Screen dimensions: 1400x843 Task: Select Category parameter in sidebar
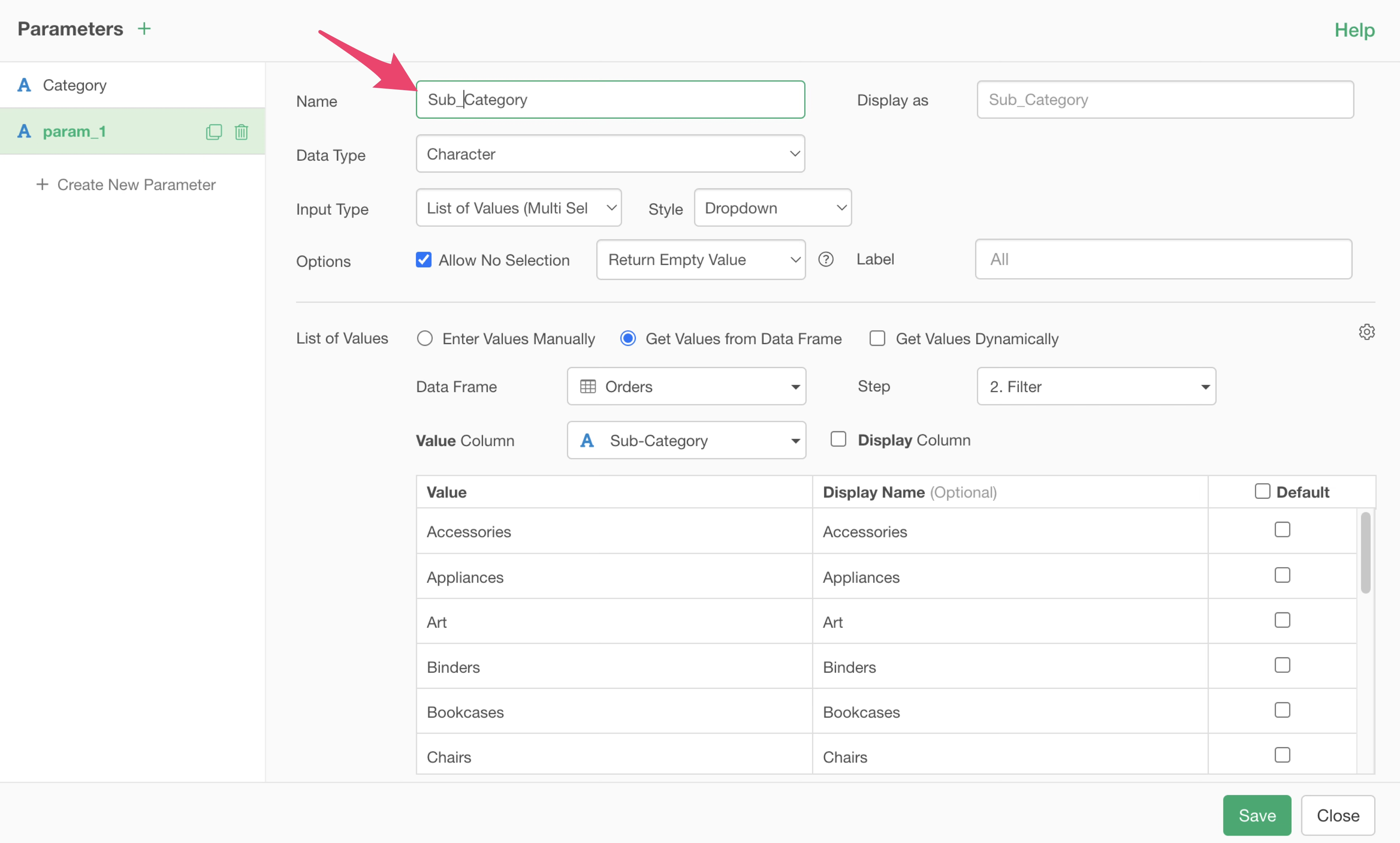coord(132,85)
